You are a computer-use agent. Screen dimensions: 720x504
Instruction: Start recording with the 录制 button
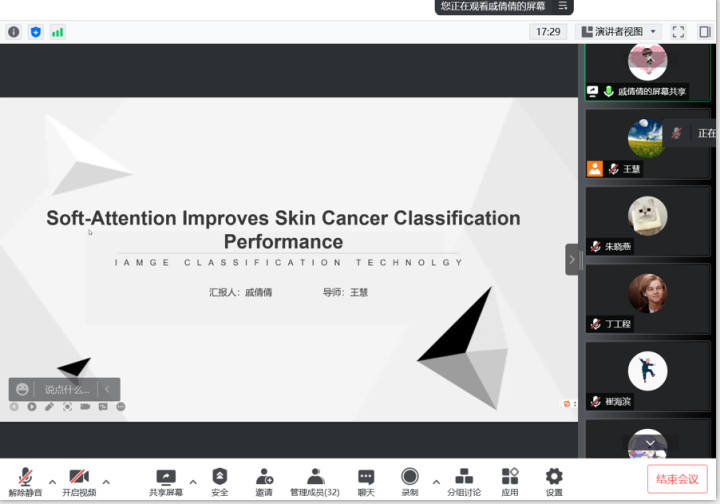tap(410, 477)
